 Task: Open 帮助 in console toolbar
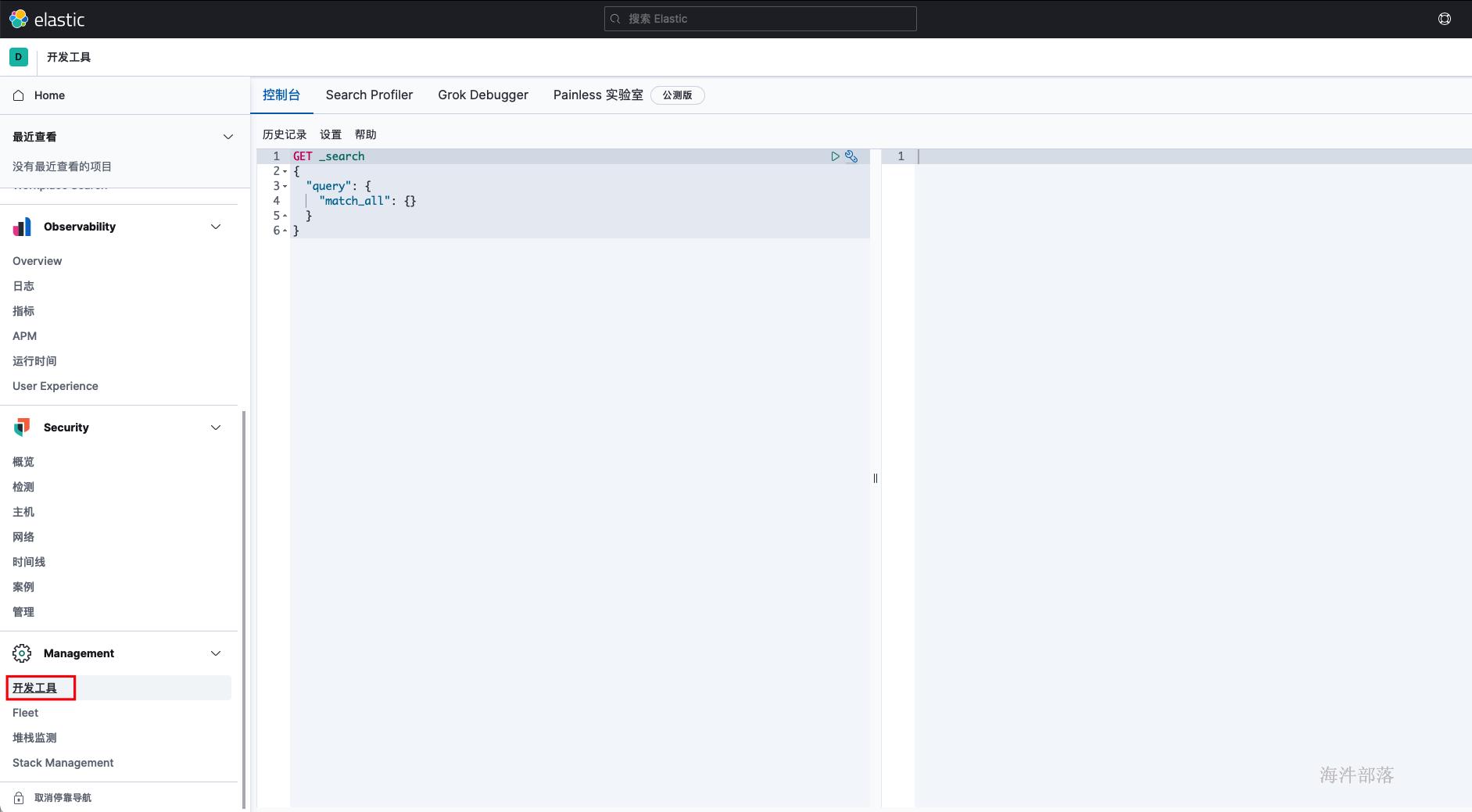[x=365, y=134]
